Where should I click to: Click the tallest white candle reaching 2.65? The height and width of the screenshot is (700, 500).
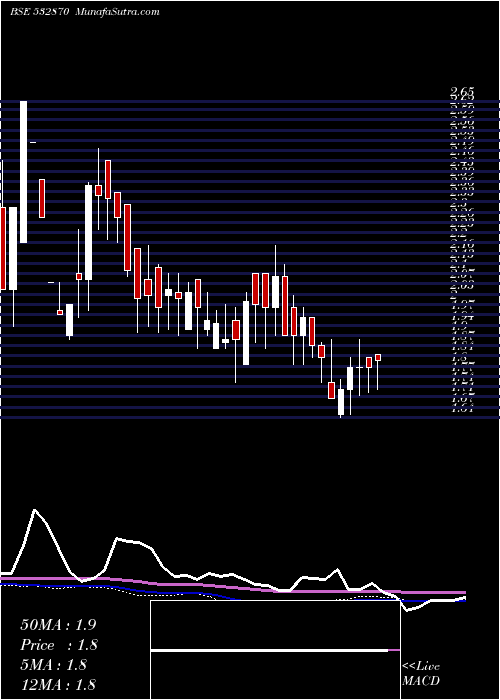pyautogui.click(x=23, y=172)
